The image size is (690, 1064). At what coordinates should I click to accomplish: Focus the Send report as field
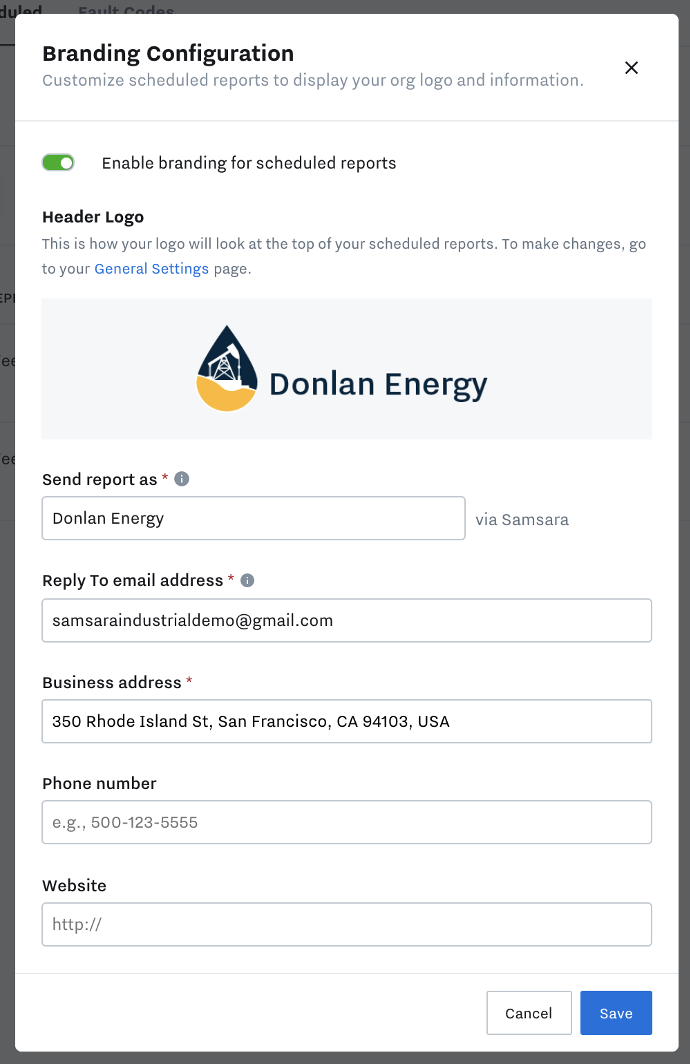(254, 518)
